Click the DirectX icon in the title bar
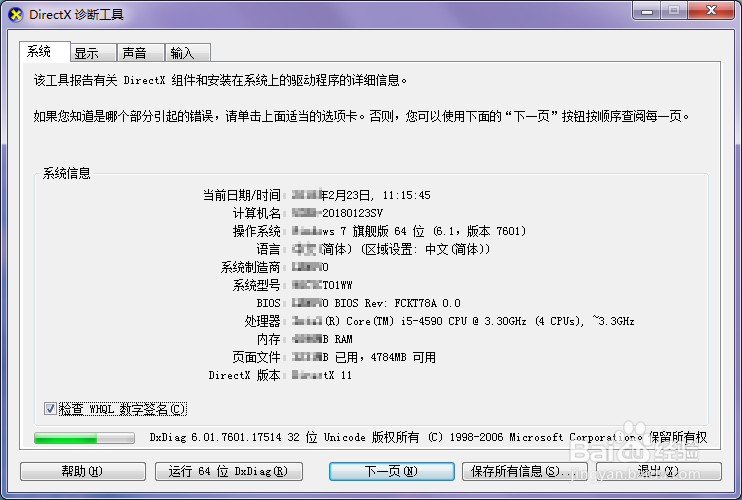 [16, 15]
